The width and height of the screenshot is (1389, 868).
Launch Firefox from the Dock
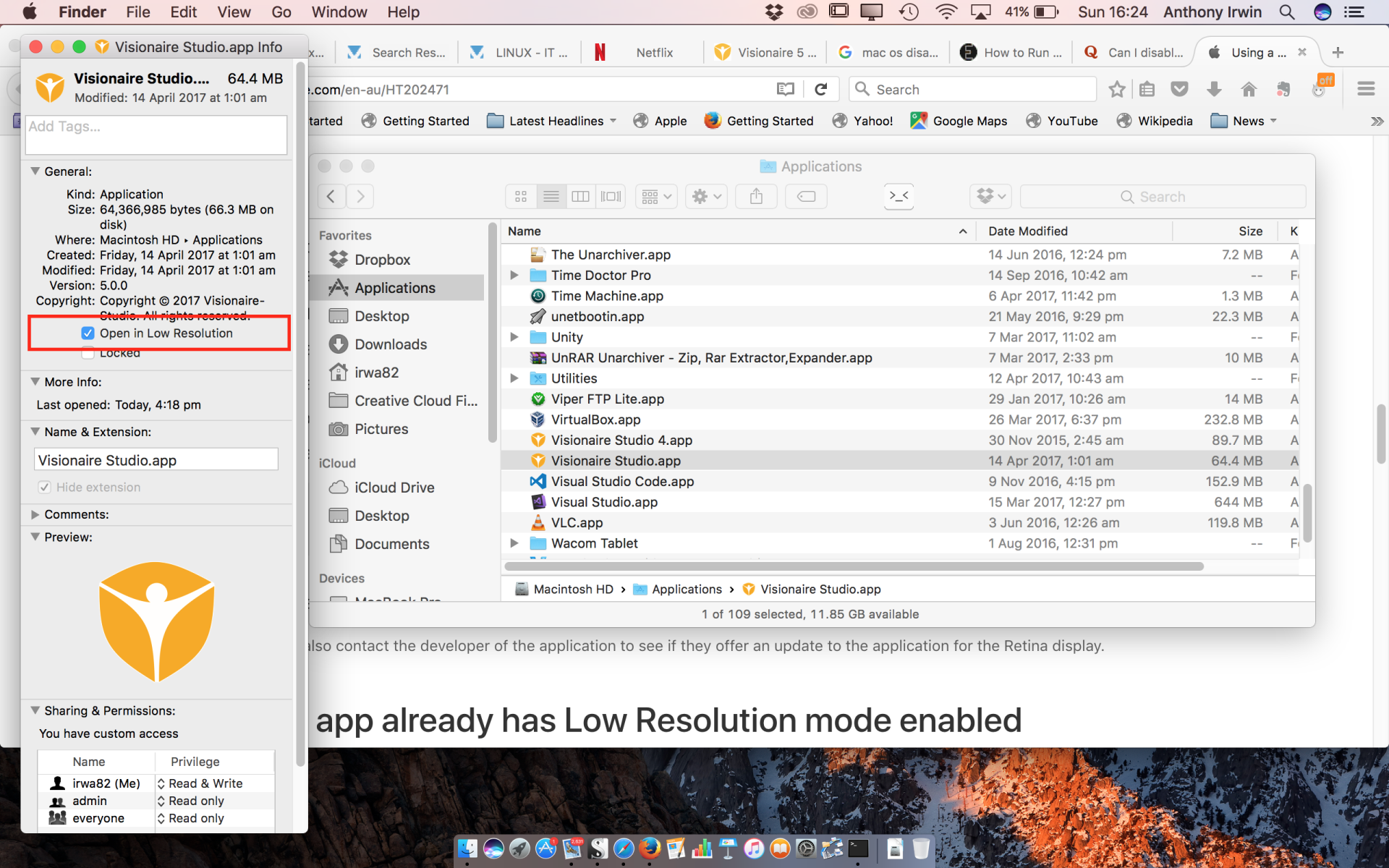tap(650, 848)
